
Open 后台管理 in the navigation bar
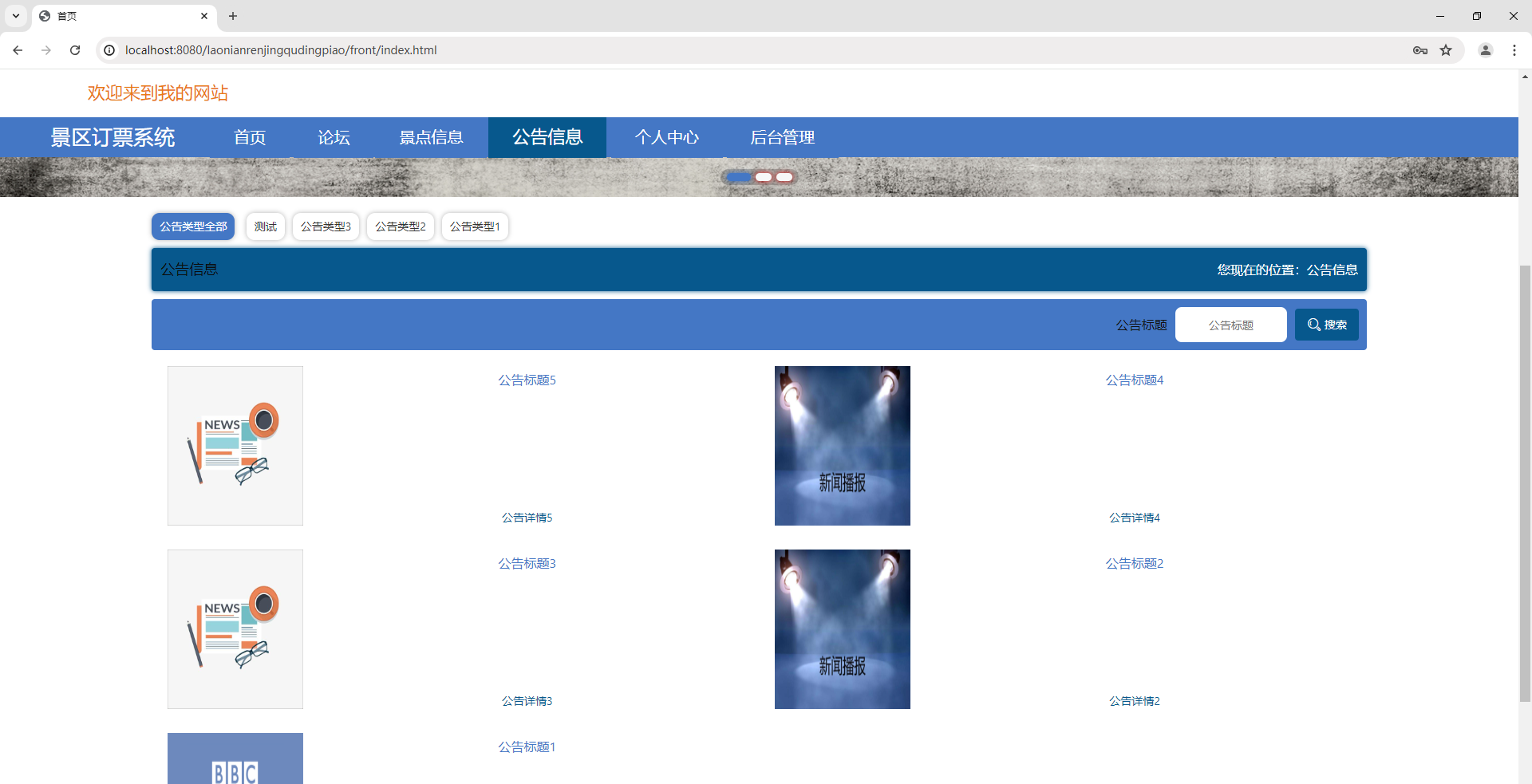[x=783, y=137]
